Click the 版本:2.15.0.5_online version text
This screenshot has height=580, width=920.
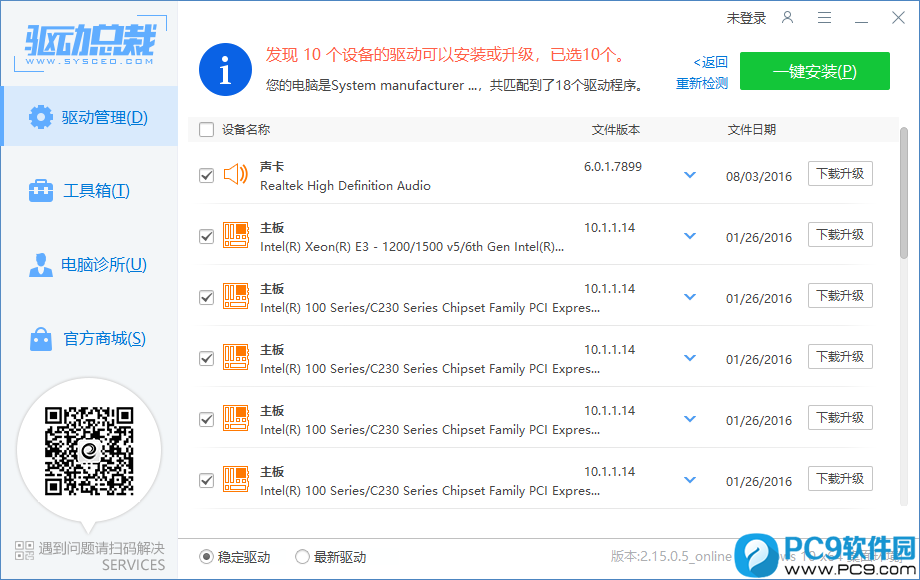click(671, 556)
